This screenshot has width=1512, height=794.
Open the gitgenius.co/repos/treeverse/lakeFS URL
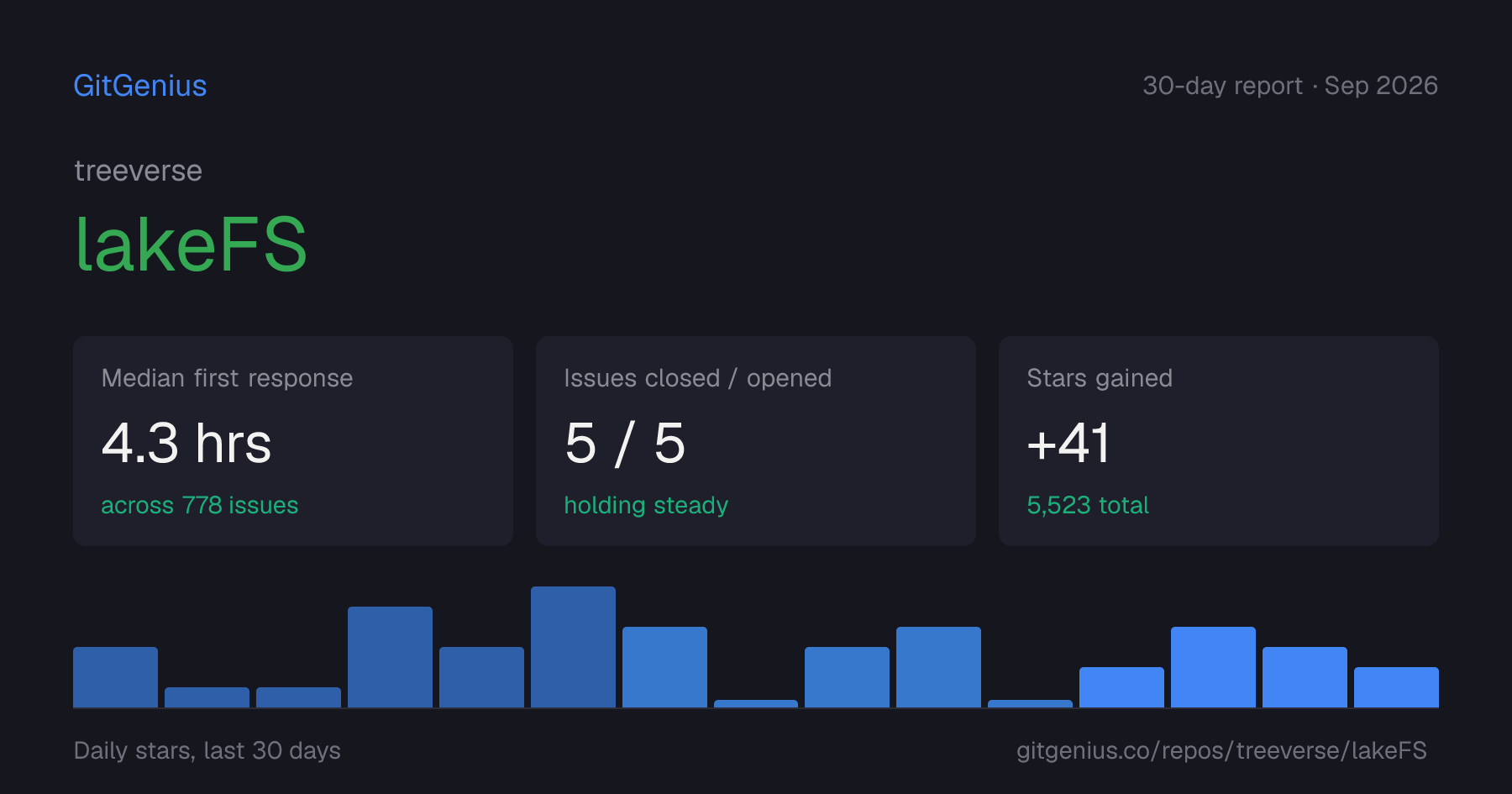pyautogui.click(x=1221, y=750)
